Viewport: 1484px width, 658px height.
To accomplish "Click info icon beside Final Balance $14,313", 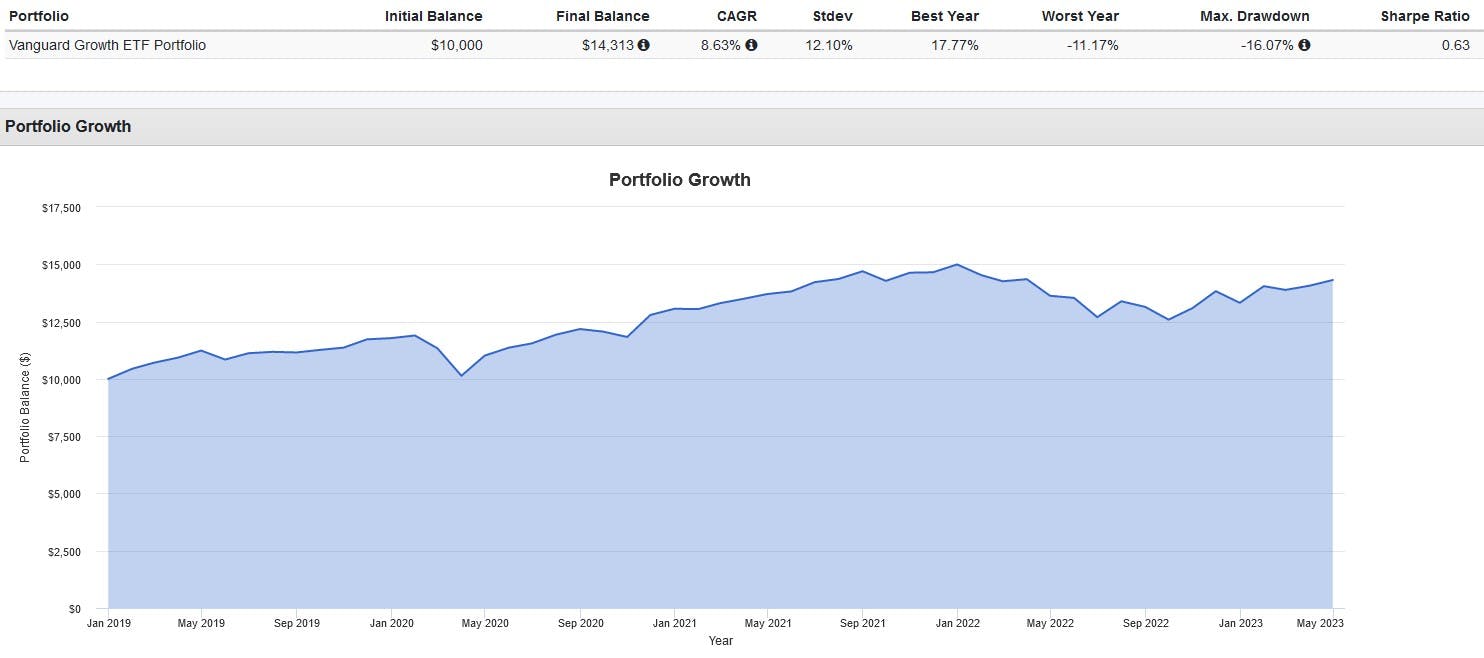I will [644, 45].
